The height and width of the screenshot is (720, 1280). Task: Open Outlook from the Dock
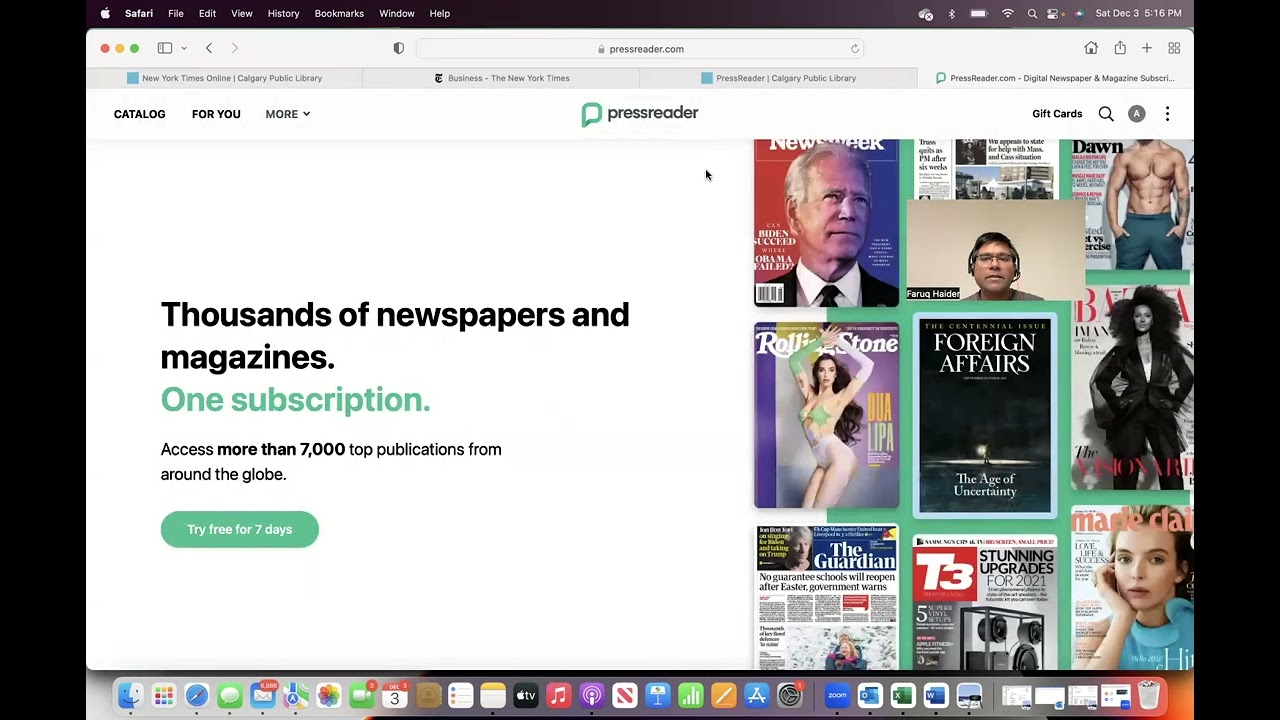tap(870, 695)
